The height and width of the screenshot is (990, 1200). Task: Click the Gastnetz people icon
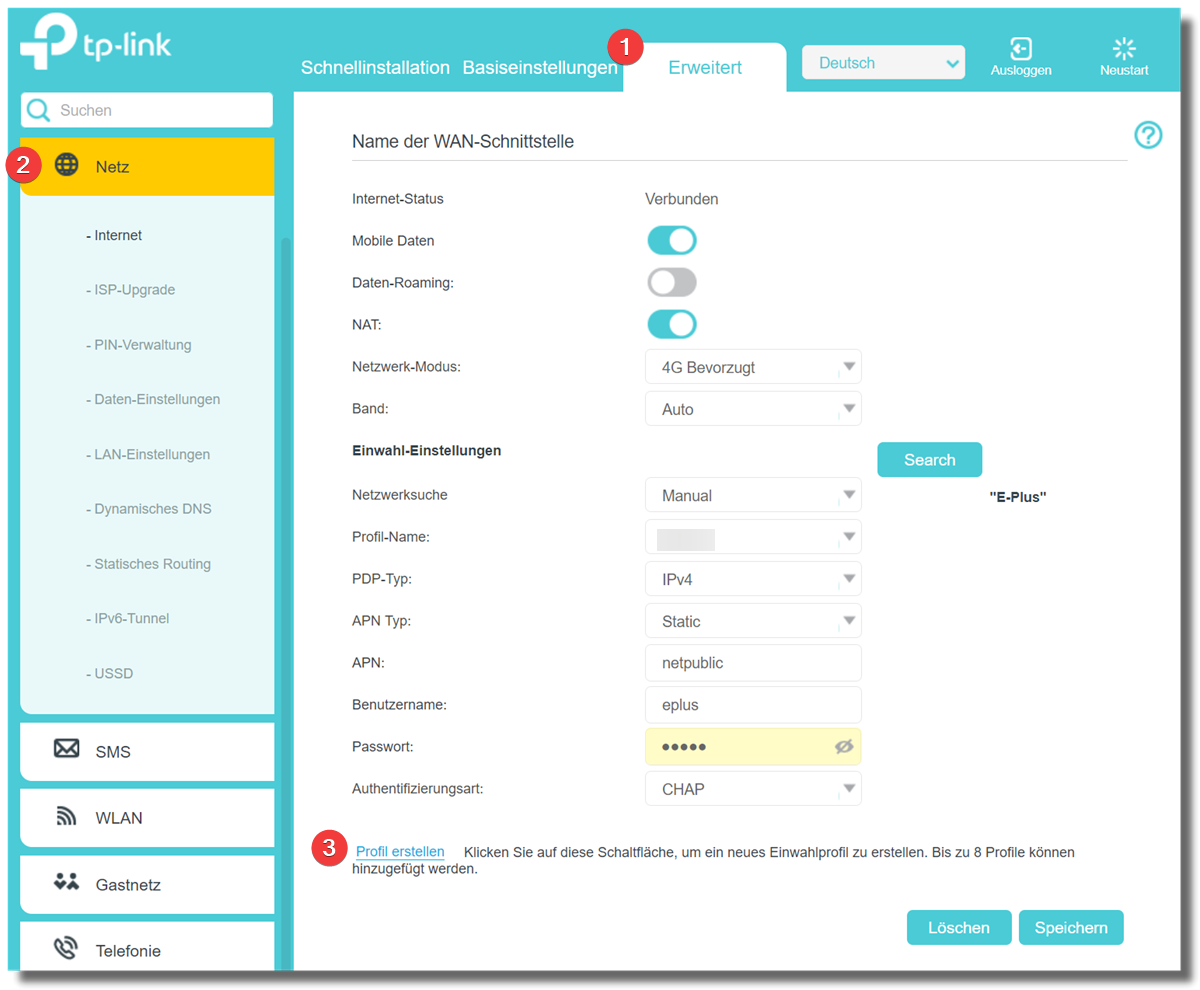click(67, 883)
